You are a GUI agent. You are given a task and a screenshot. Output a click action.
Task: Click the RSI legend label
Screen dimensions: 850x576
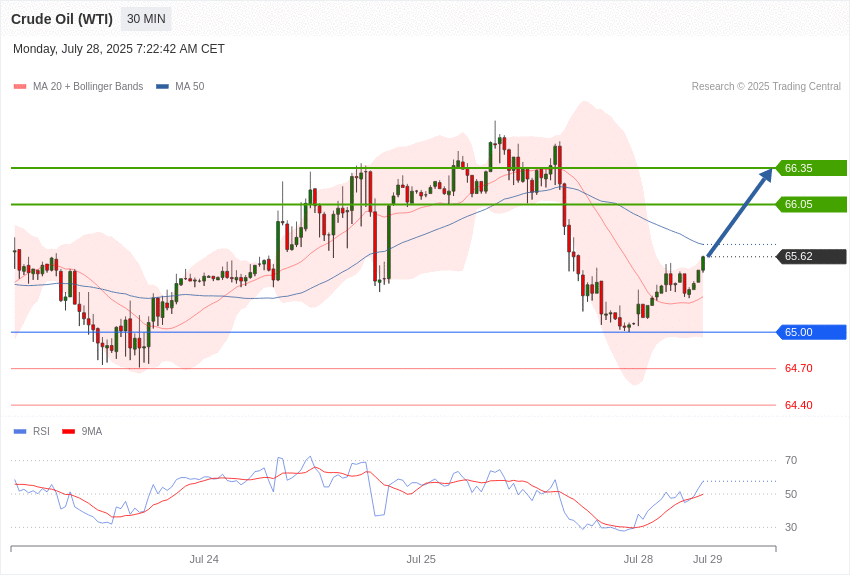tap(41, 431)
